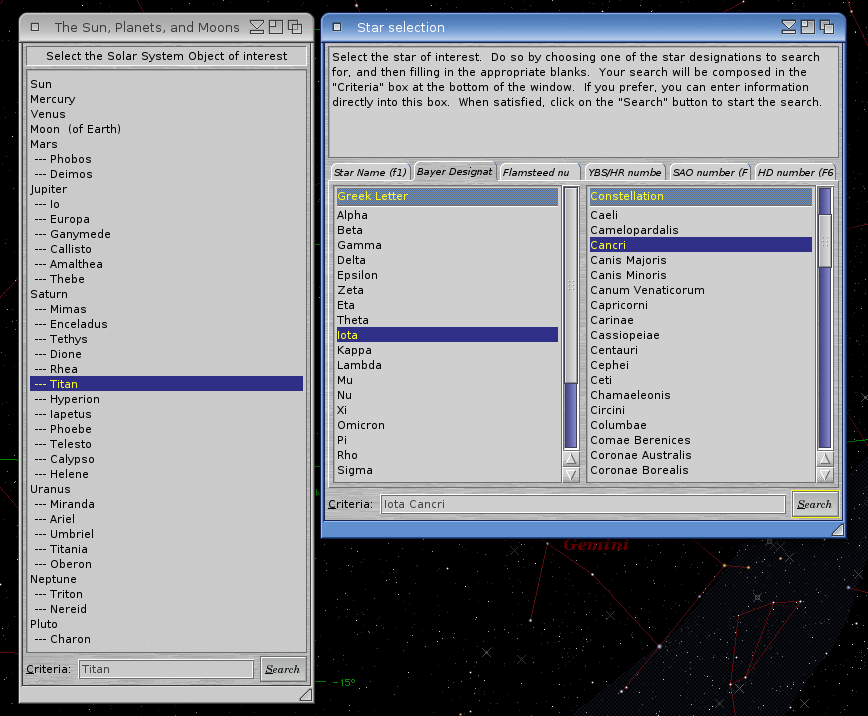Click the depth gadget of Star selection window

pos(827,27)
